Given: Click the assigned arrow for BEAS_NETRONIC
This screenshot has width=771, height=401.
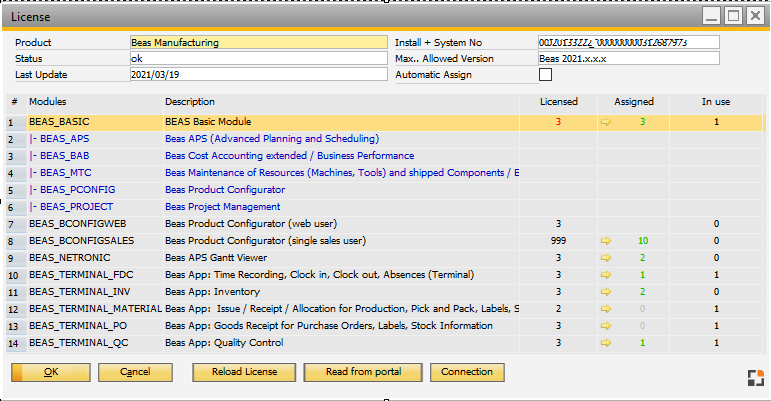Looking at the screenshot, I should [605, 258].
